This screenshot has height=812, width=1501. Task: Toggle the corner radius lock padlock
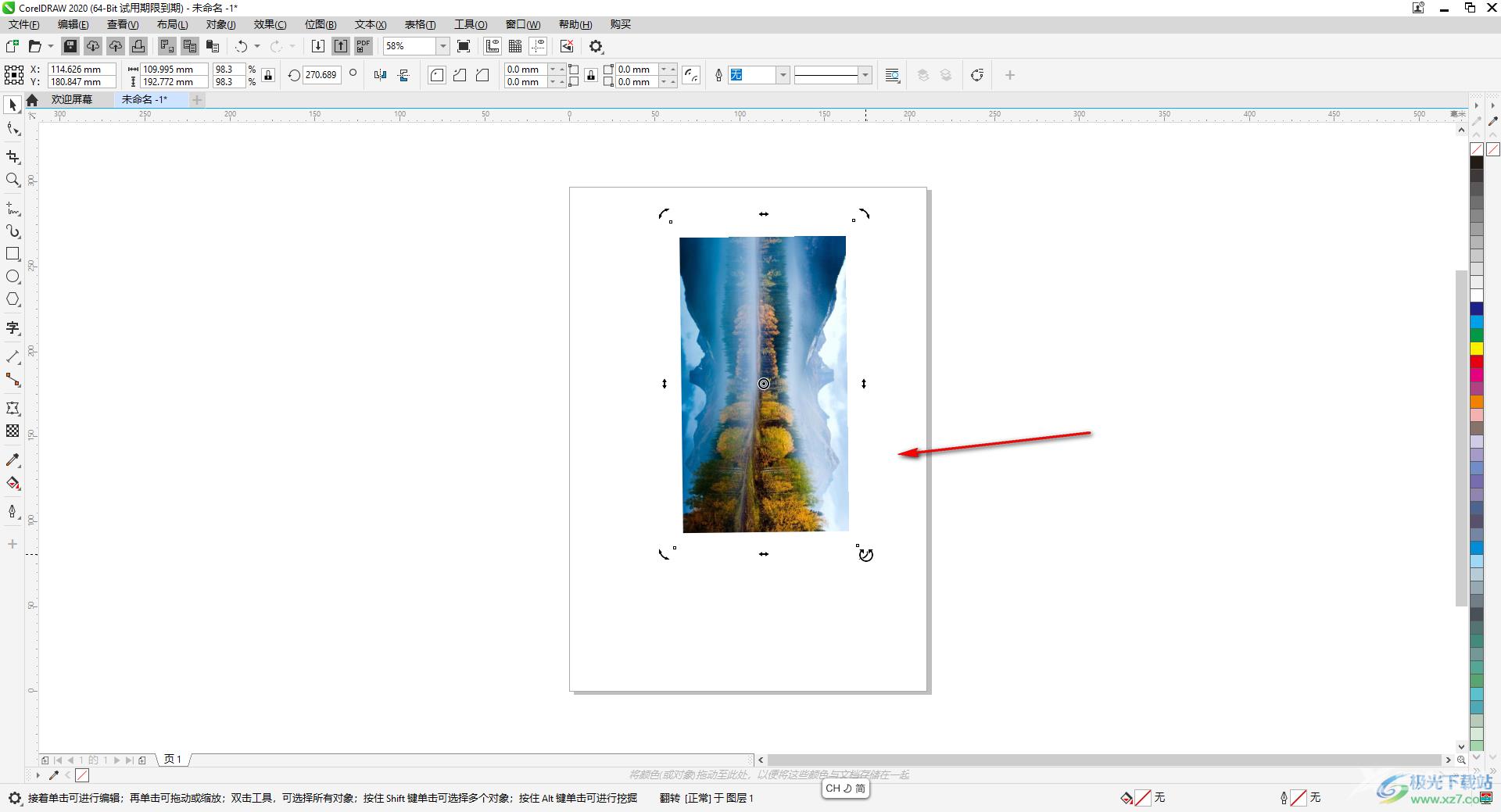click(591, 75)
